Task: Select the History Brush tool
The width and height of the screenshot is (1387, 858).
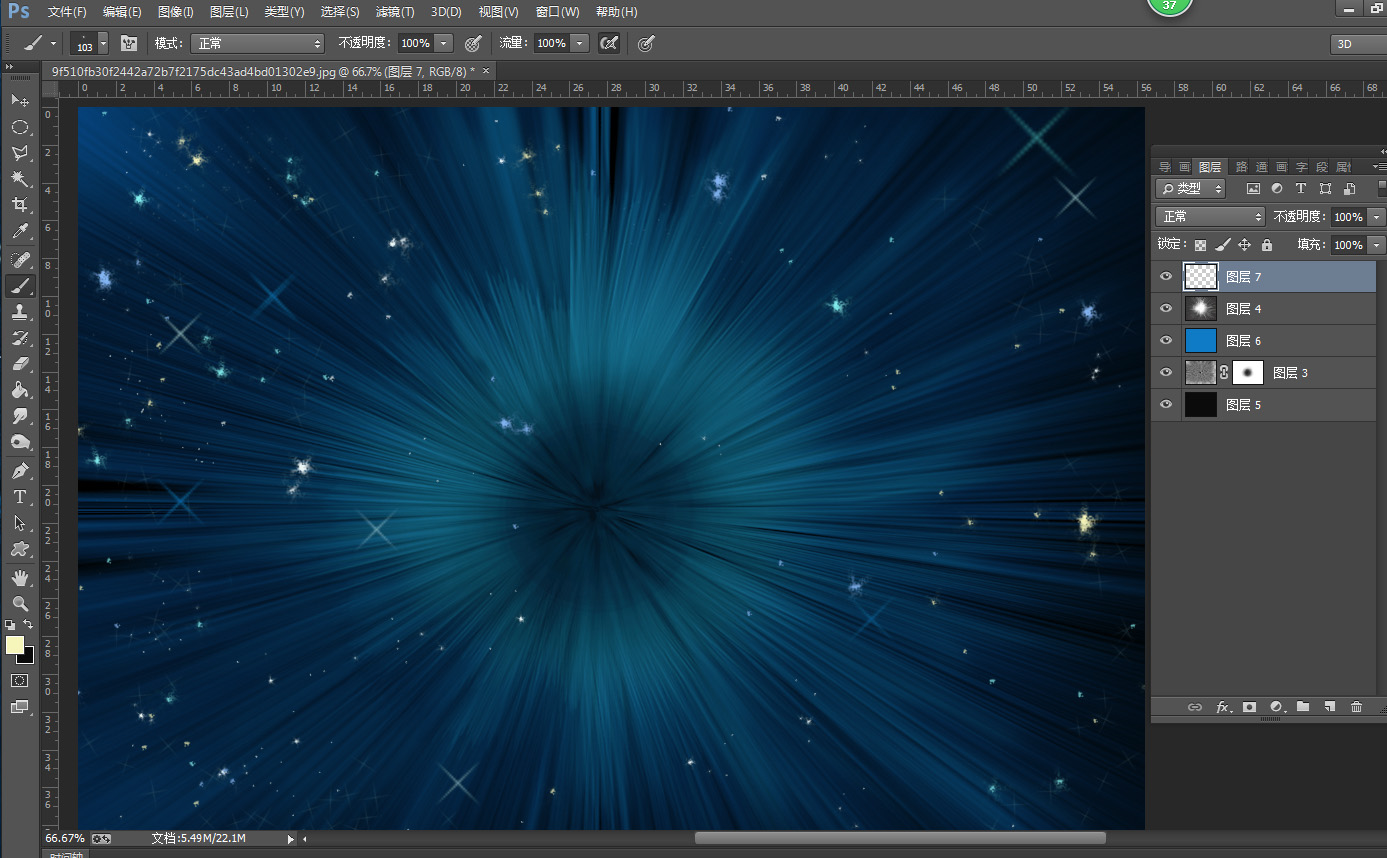Action: click(19, 338)
